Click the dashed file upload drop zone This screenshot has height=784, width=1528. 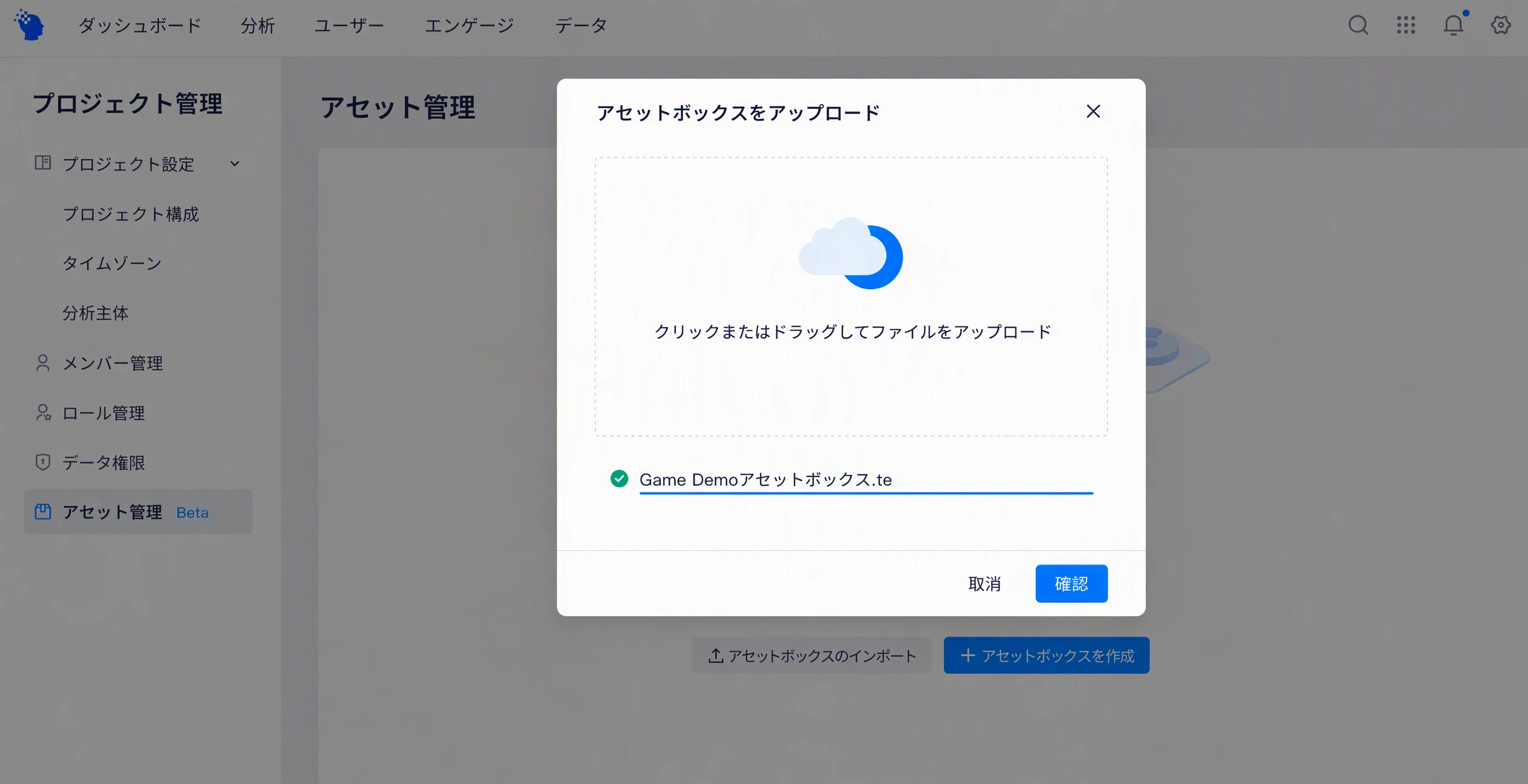(851, 297)
